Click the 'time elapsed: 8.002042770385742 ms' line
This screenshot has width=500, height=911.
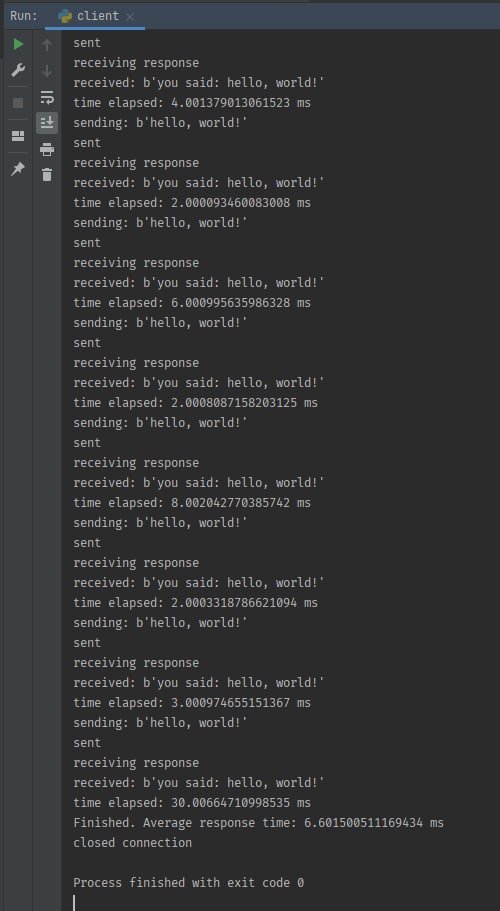[x=192, y=502]
